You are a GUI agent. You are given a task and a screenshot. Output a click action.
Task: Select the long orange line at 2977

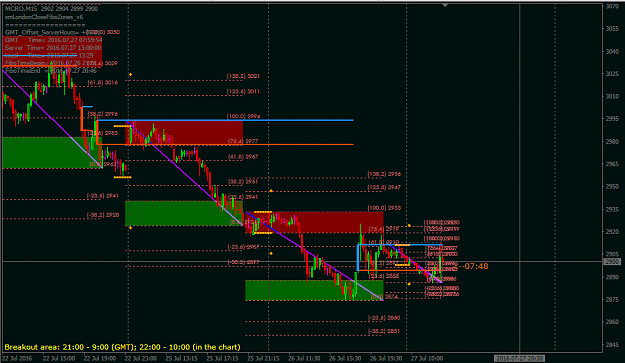[x=226, y=144]
